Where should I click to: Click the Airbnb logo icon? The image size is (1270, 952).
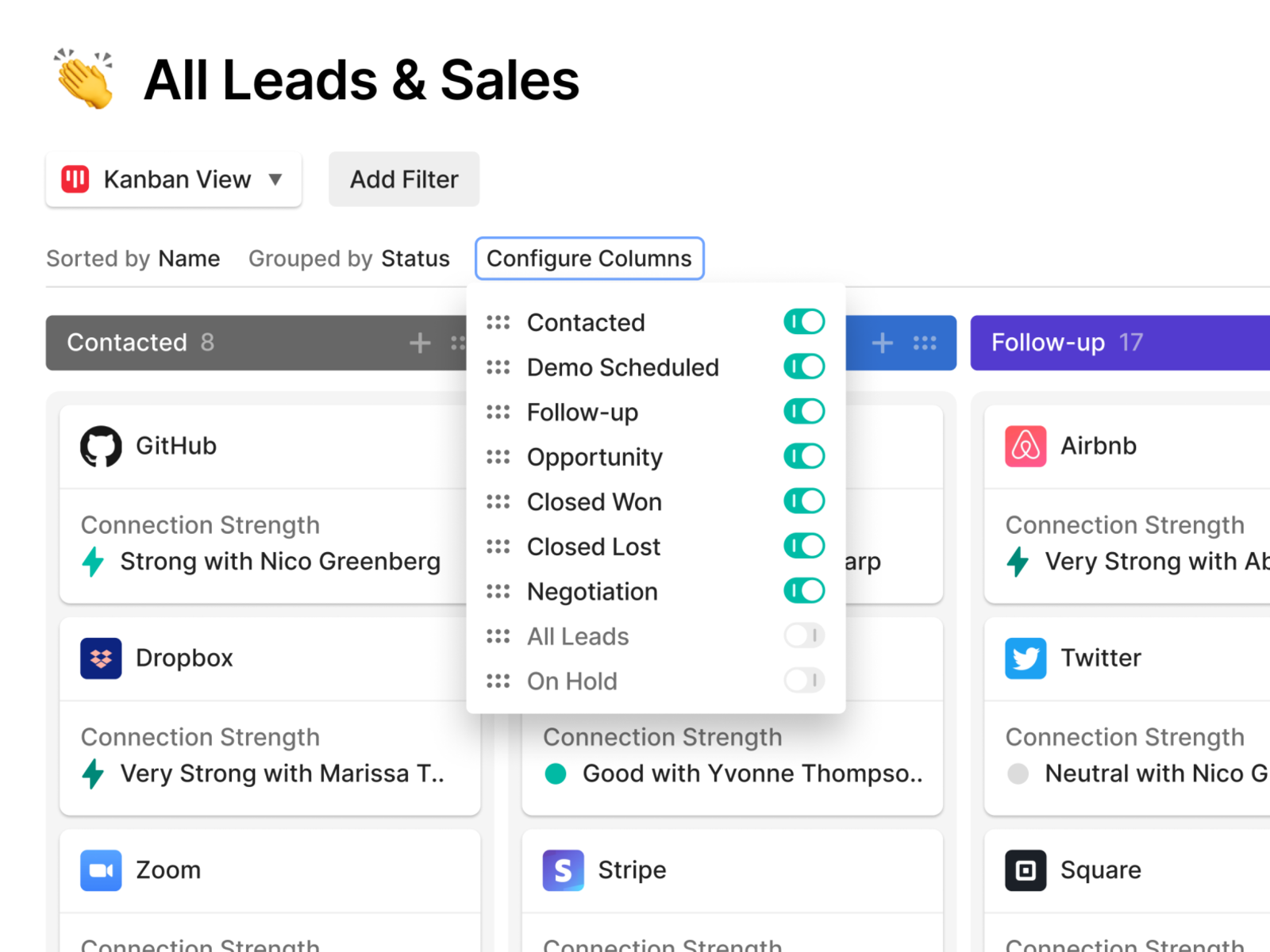click(x=1026, y=446)
